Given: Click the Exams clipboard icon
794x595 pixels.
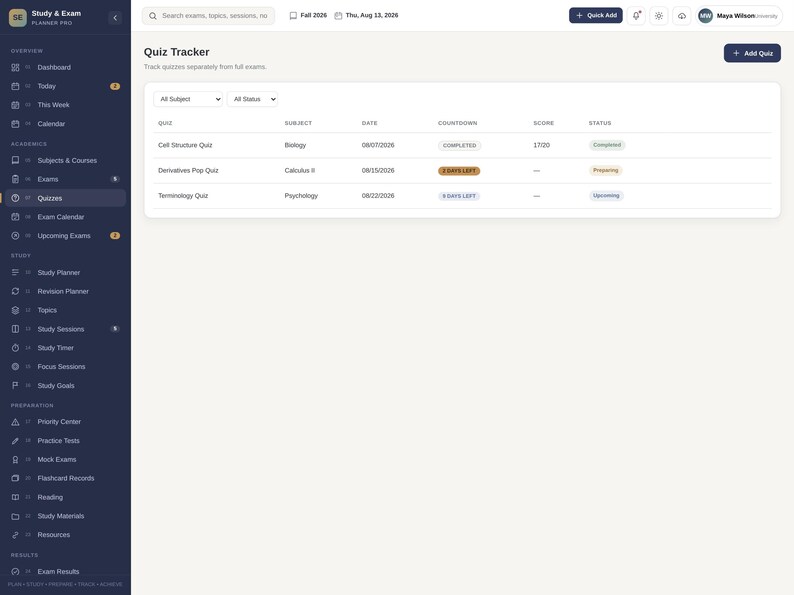Looking at the screenshot, I should (15, 179).
